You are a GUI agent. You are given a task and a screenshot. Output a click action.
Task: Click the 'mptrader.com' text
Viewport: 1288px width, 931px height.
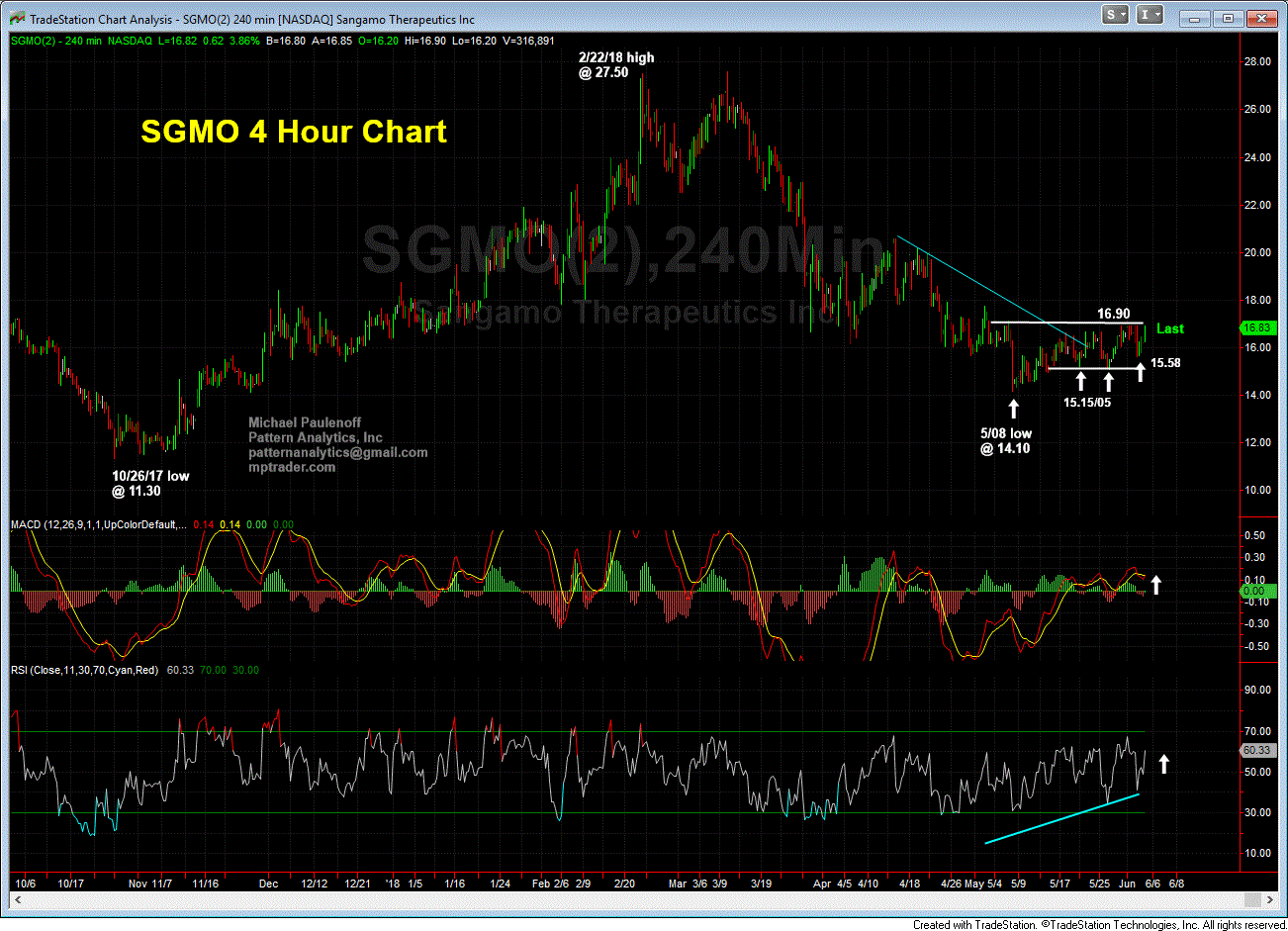[x=292, y=467]
